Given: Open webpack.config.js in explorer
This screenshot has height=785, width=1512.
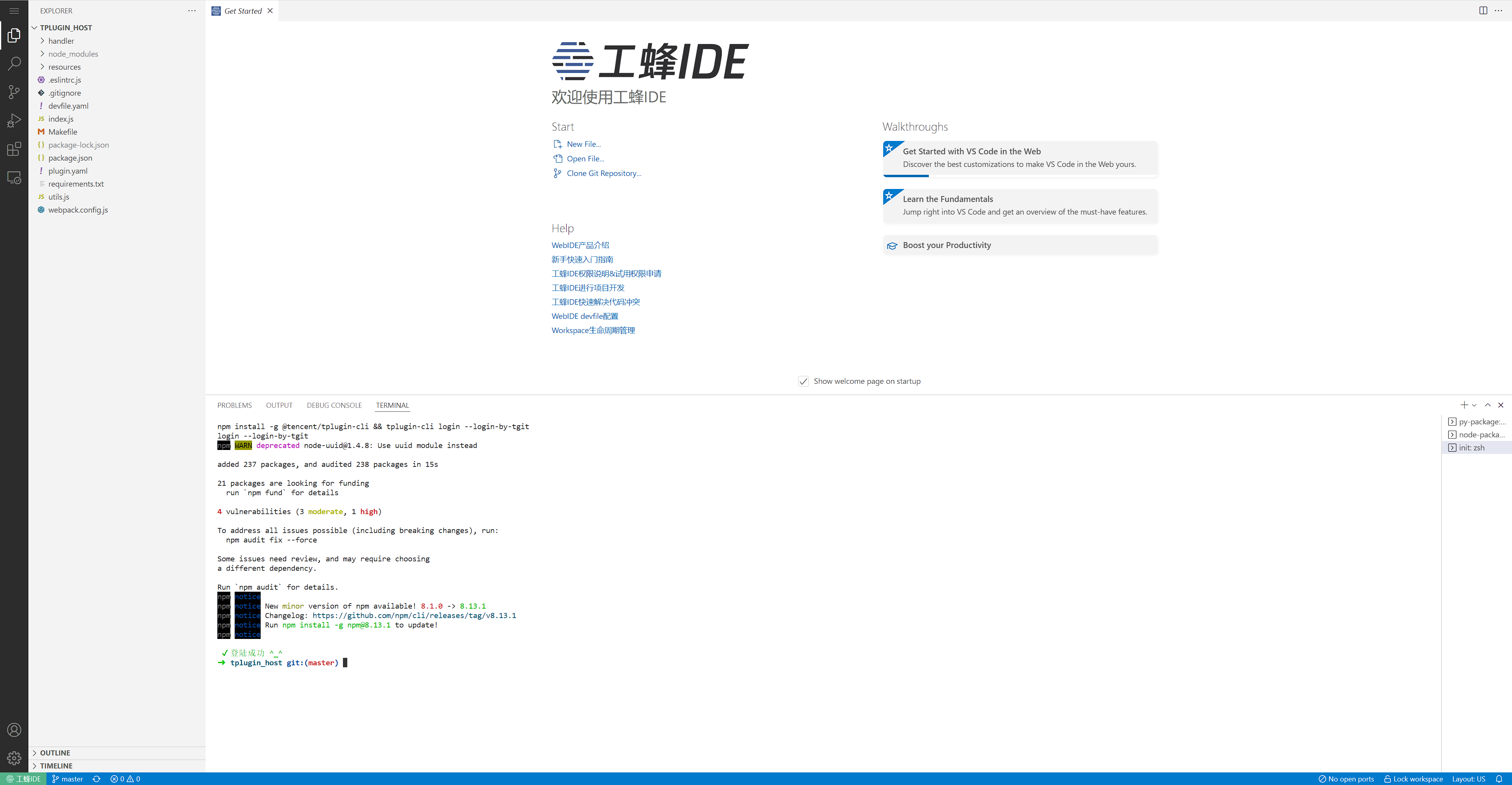Looking at the screenshot, I should tap(117, 209).
